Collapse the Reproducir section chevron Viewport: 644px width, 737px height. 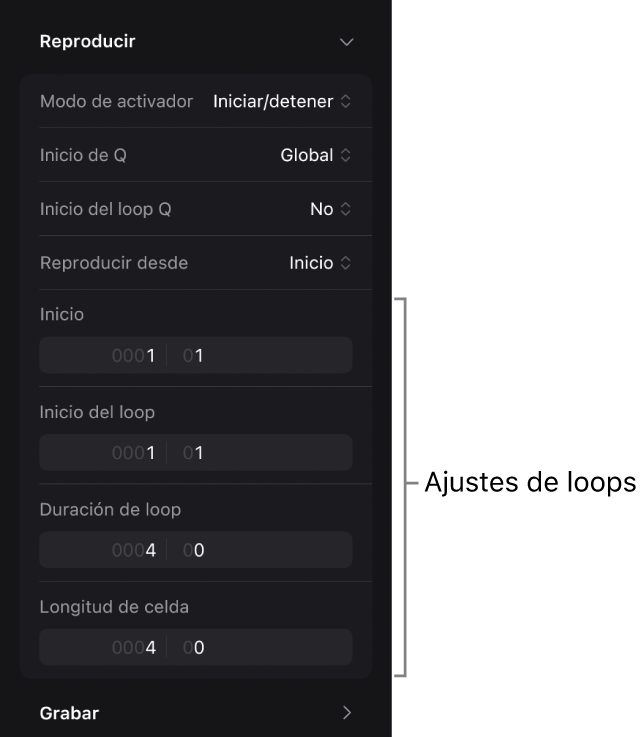pyautogui.click(x=347, y=42)
